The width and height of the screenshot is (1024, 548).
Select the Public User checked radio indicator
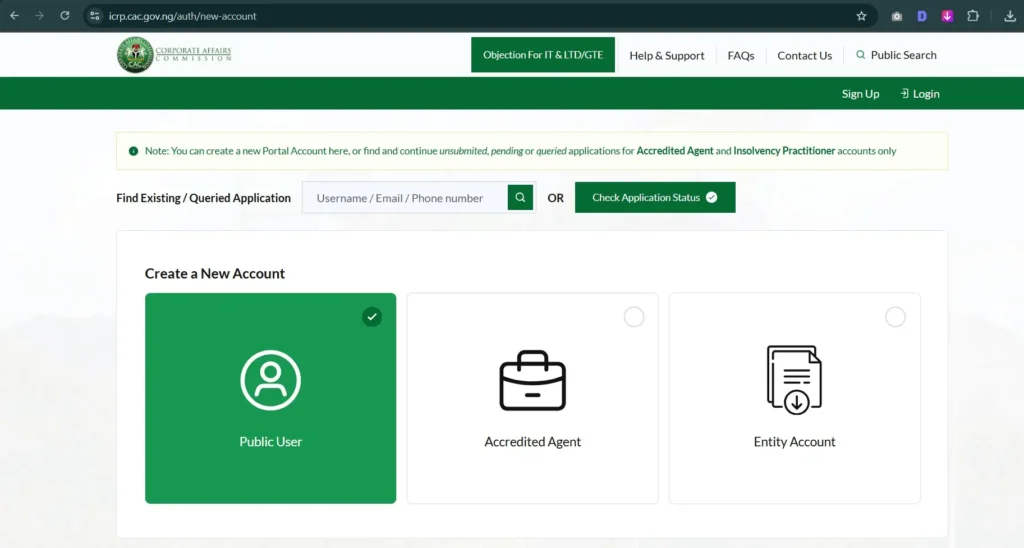[x=372, y=317]
